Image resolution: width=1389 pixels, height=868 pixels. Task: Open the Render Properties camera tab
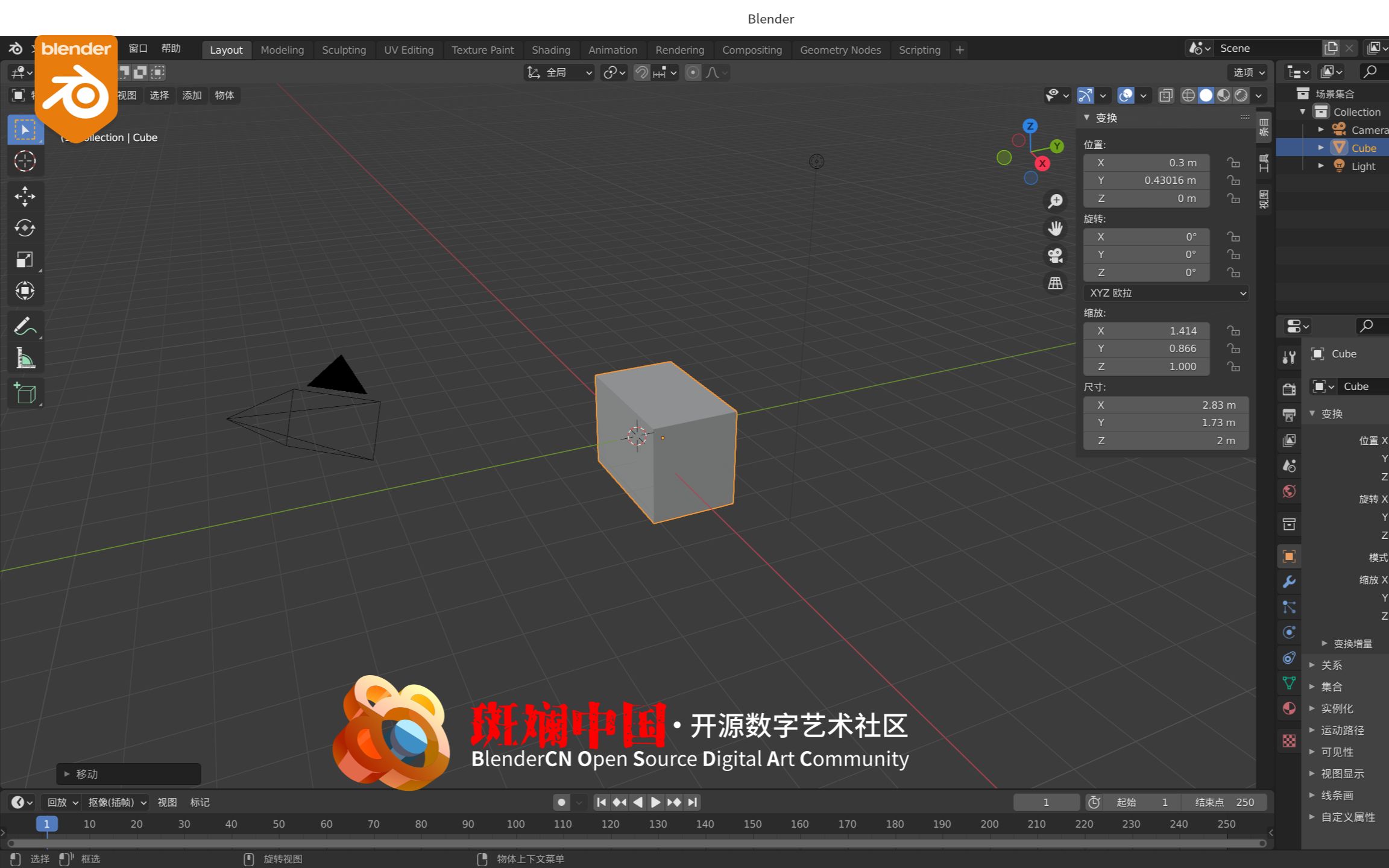(1288, 388)
